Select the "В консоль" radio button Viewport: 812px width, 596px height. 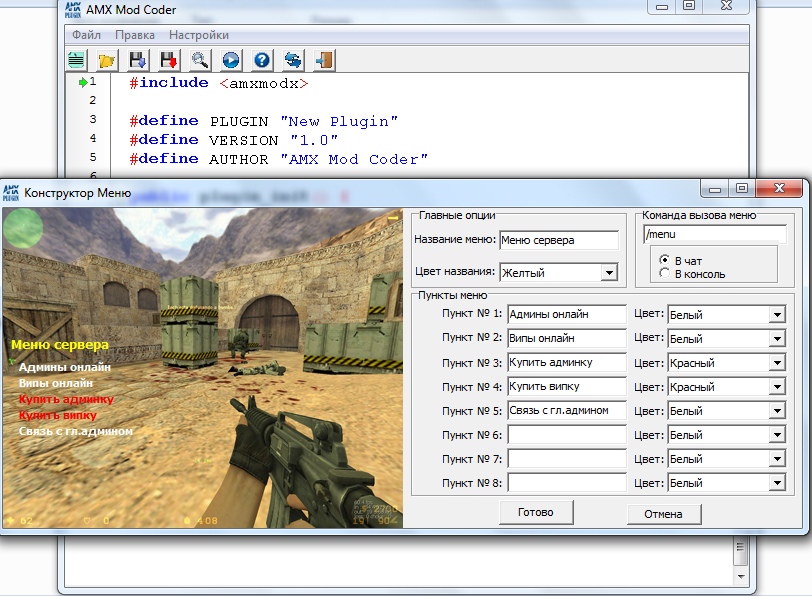tap(665, 274)
